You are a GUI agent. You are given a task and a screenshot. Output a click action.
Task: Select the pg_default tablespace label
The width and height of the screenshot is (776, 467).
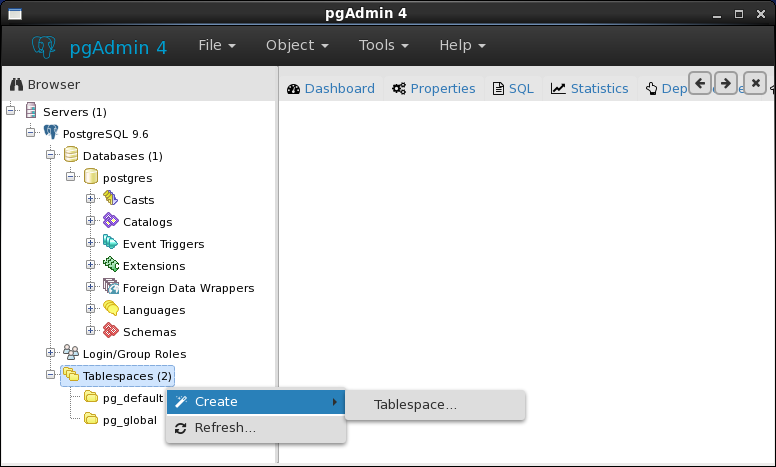tap(133, 398)
